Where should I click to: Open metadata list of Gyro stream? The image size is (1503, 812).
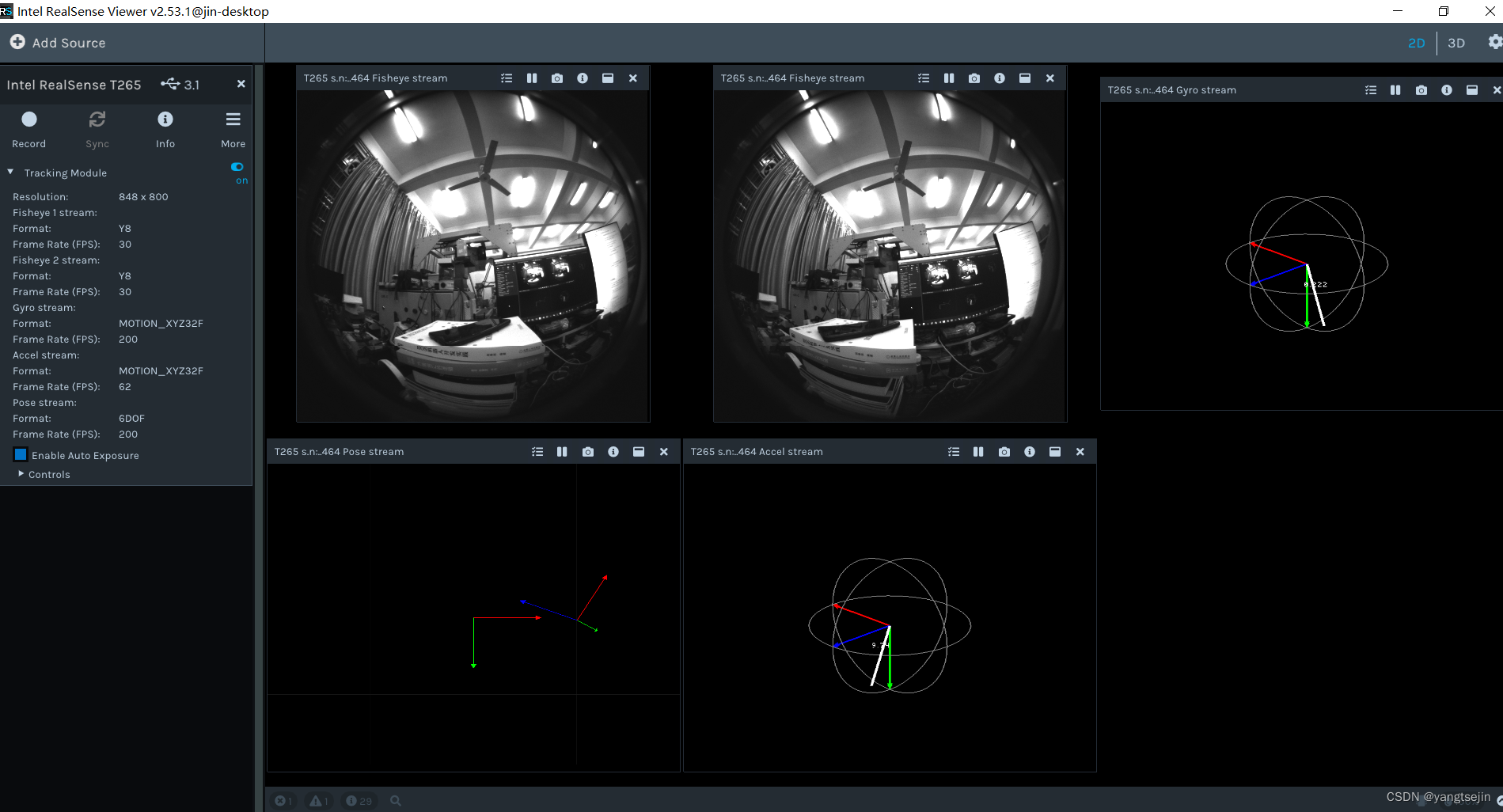tap(1371, 90)
